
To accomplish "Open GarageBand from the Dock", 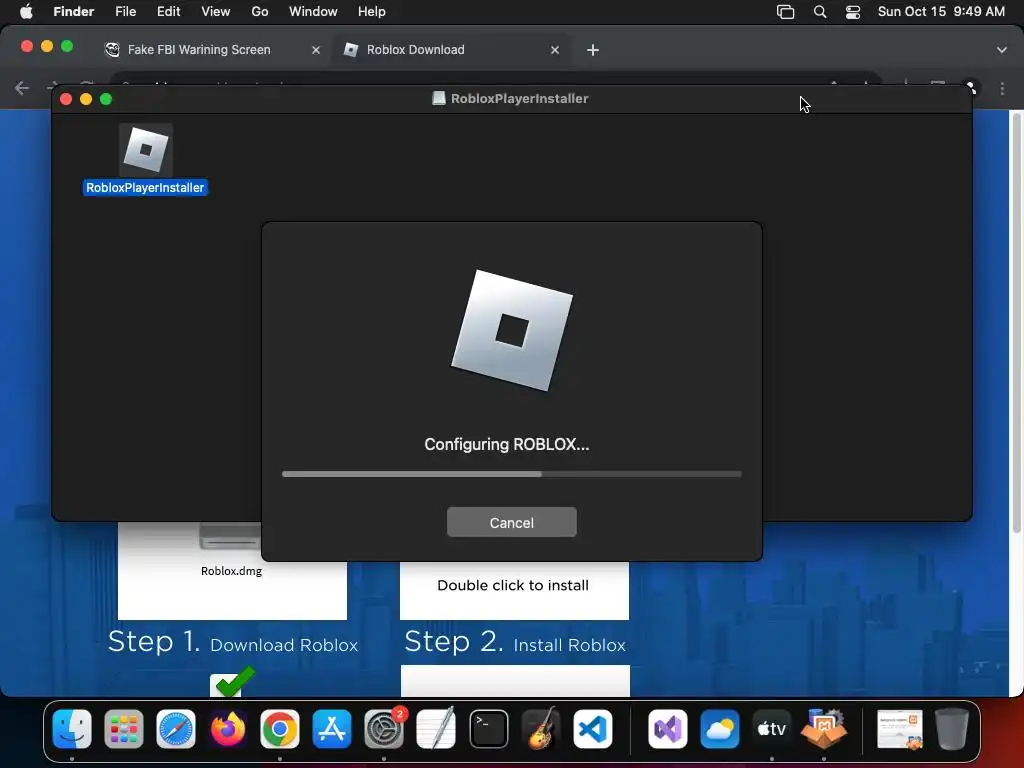I will [x=541, y=729].
